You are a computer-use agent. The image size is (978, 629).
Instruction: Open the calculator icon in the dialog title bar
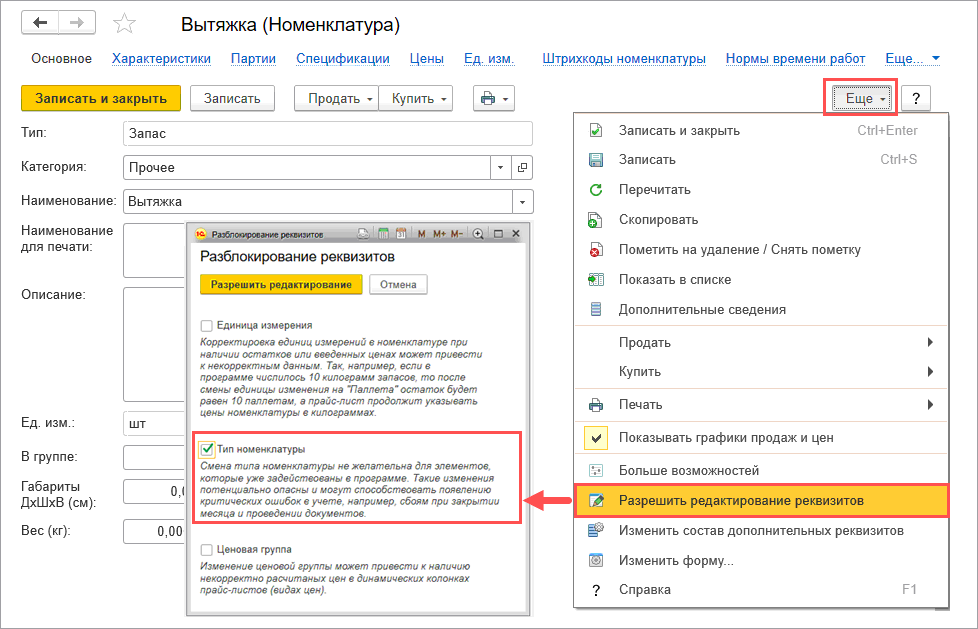(x=383, y=234)
